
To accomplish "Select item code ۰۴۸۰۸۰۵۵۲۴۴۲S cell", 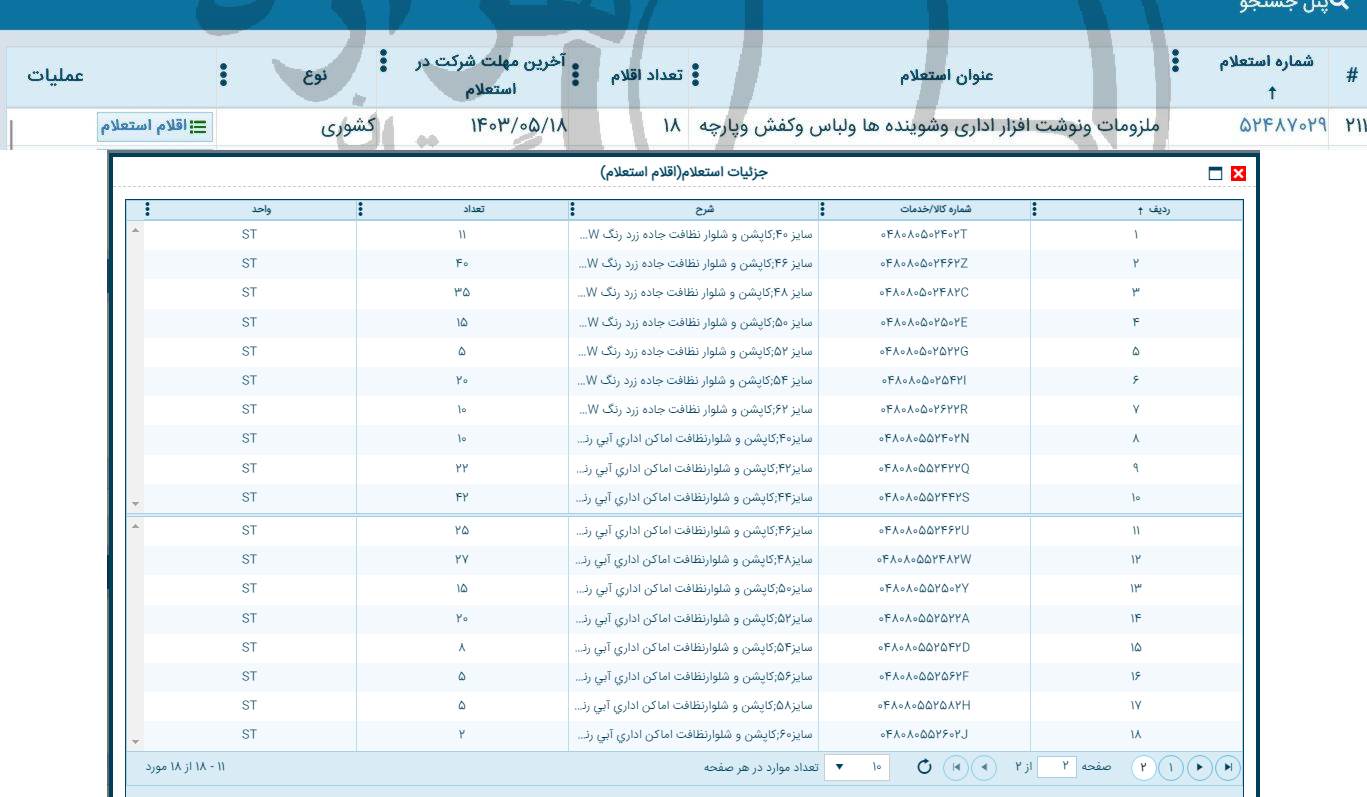I will pyautogui.click(x=924, y=497).
